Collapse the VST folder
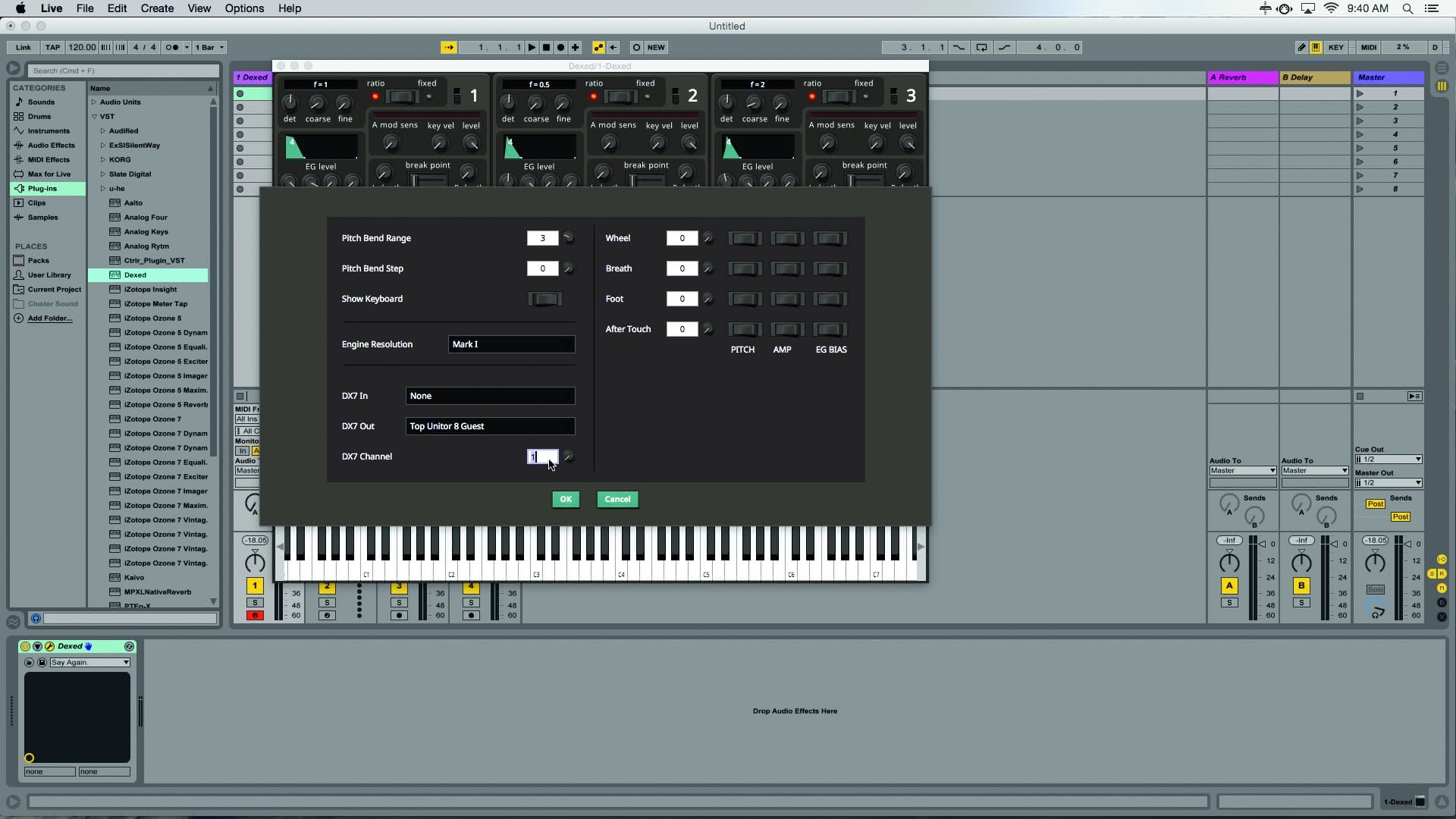Viewport: 1456px width, 819px height. point(94,117)
